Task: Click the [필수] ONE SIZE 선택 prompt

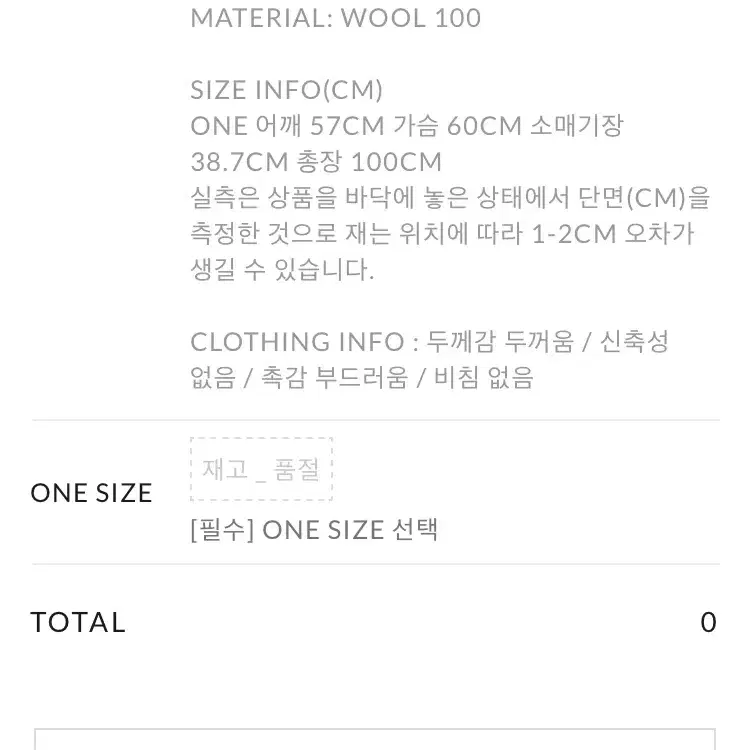Action: click(x=314, y=530)
